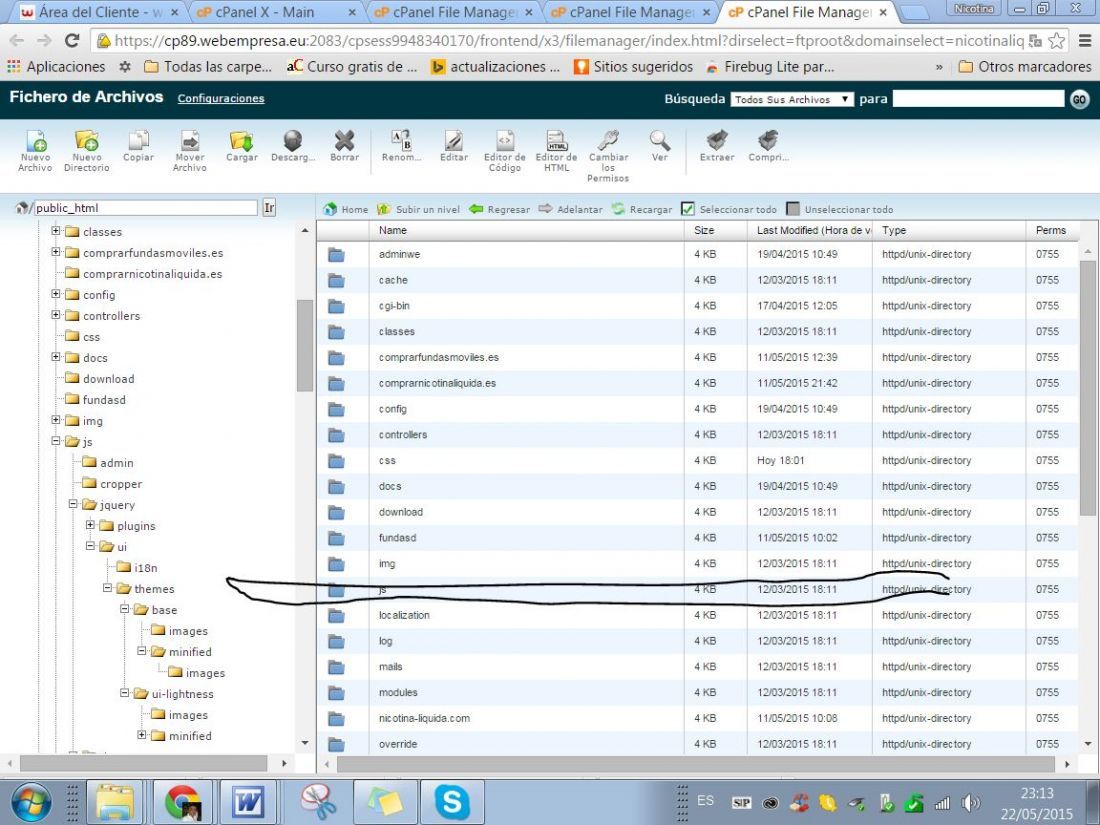Image resolution: width=1100 pixels, height=825 pixels.
Task: Click the GO search button
Action: [x=1079, y=100]
